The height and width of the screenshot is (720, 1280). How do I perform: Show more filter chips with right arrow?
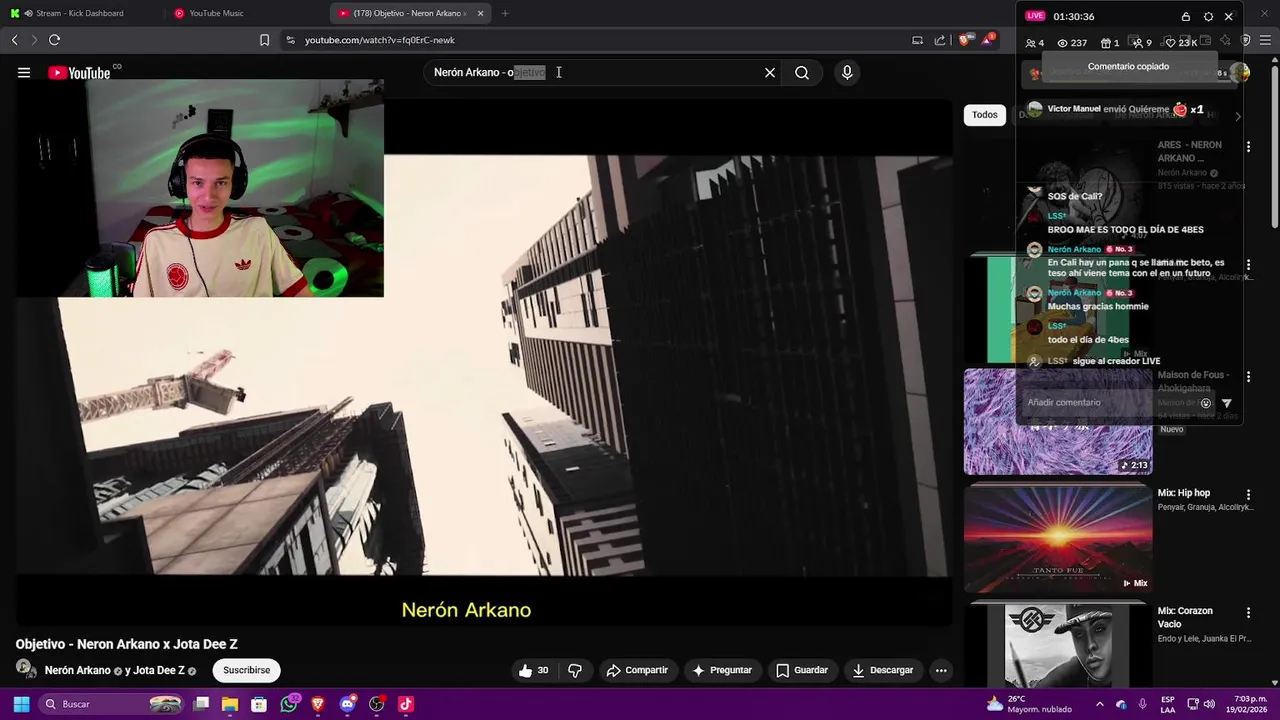1238,116
